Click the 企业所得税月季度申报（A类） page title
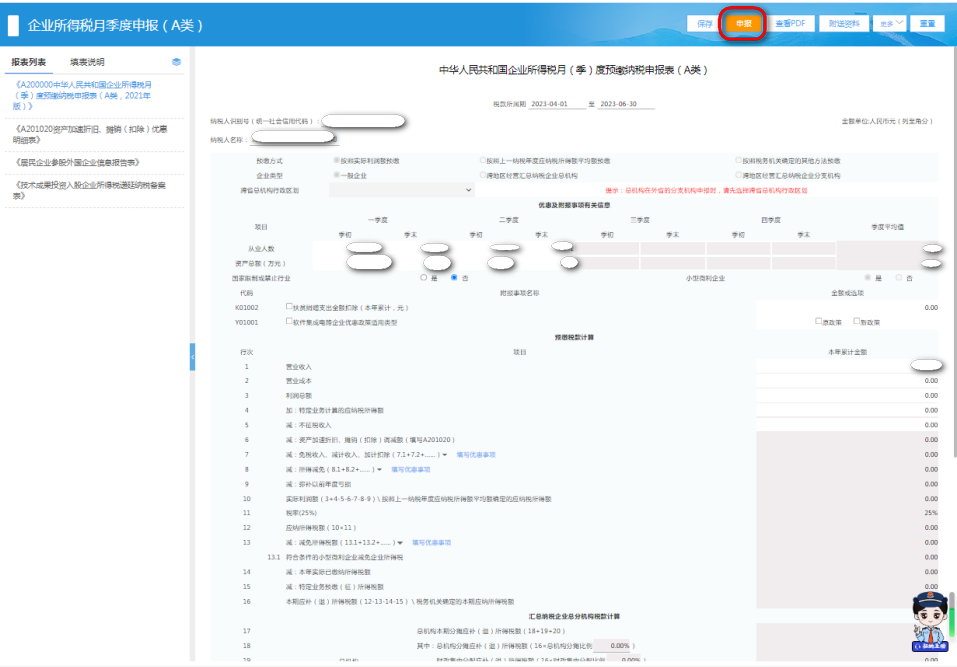The image size is (957, 667). 115,26
